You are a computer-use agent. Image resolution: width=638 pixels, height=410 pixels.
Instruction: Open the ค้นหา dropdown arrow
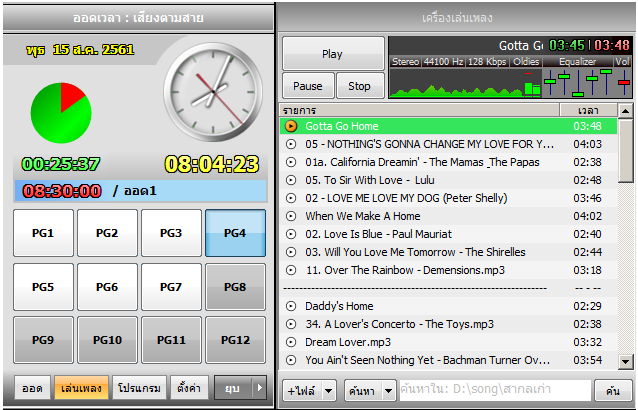click(389, 391)
